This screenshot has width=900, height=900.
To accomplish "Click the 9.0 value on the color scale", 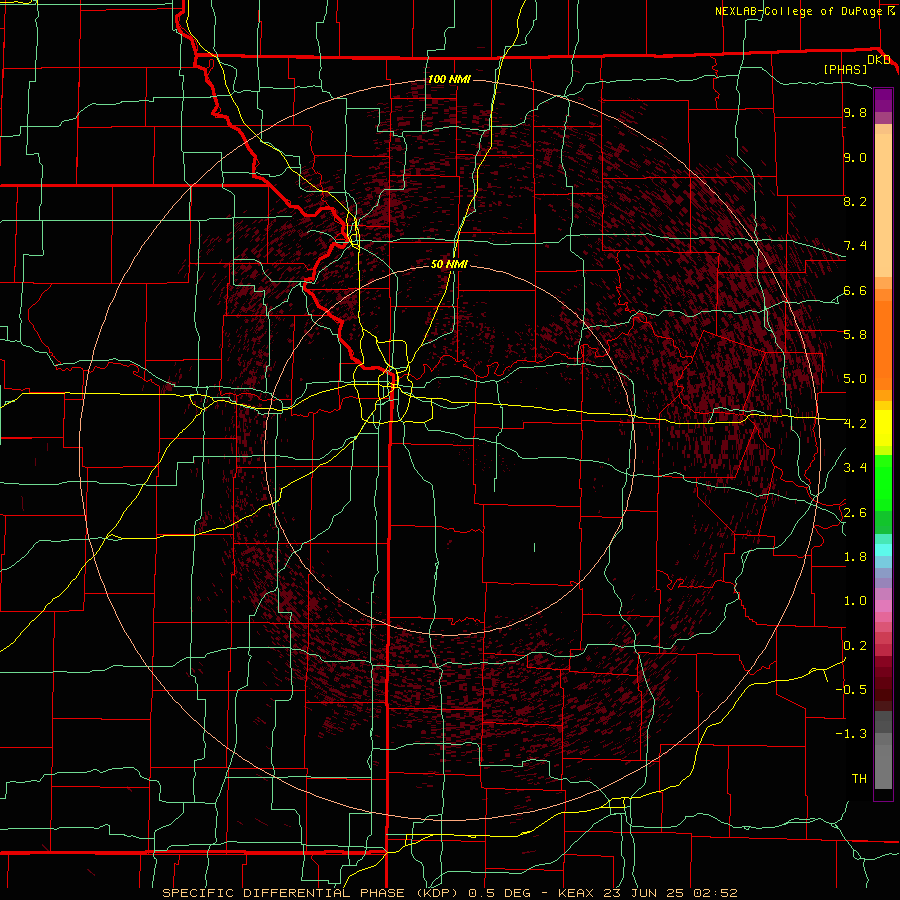I will (x=855, y=157).
